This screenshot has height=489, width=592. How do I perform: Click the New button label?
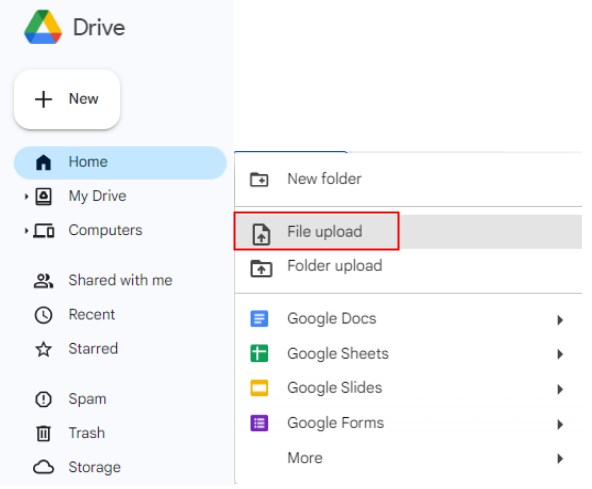point(83,99)
